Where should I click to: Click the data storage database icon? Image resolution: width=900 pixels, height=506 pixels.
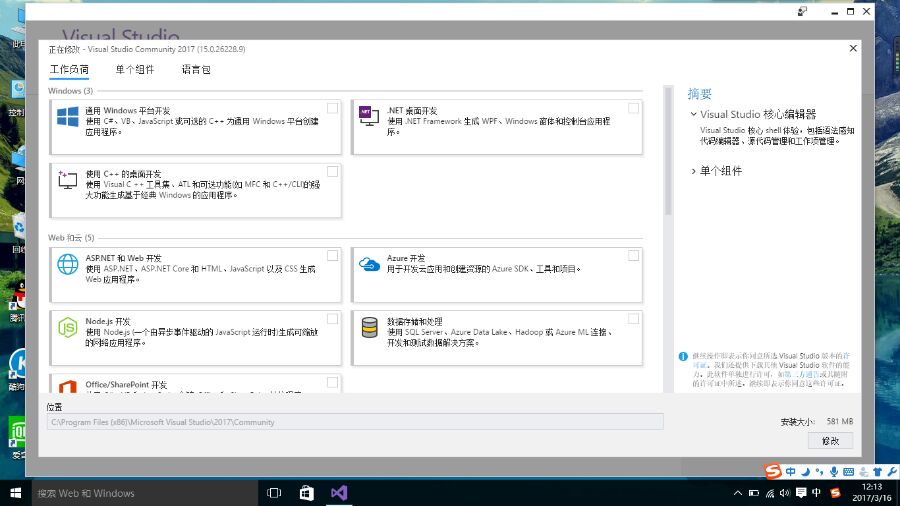369,328
